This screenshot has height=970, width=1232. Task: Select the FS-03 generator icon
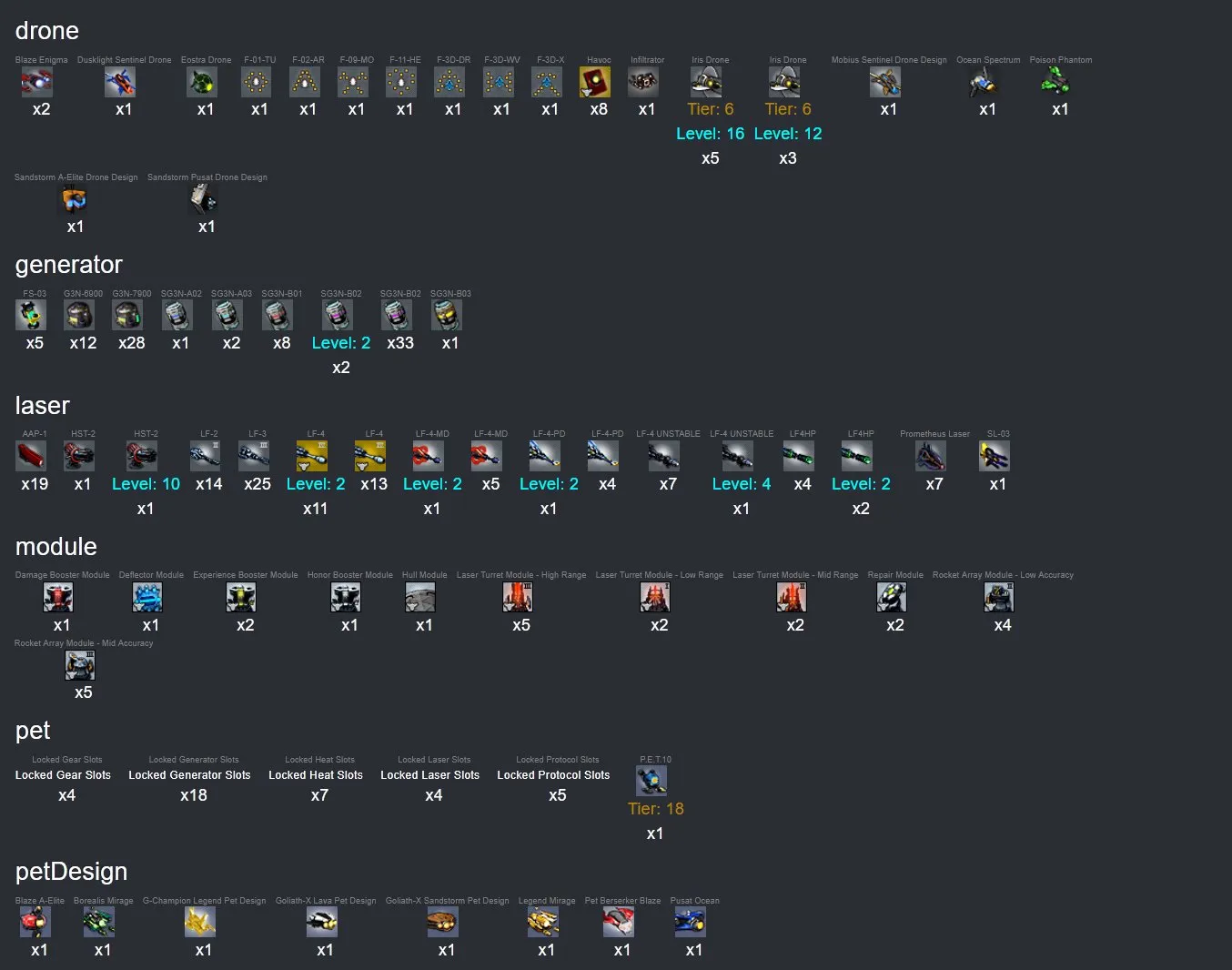click(31, 317)
